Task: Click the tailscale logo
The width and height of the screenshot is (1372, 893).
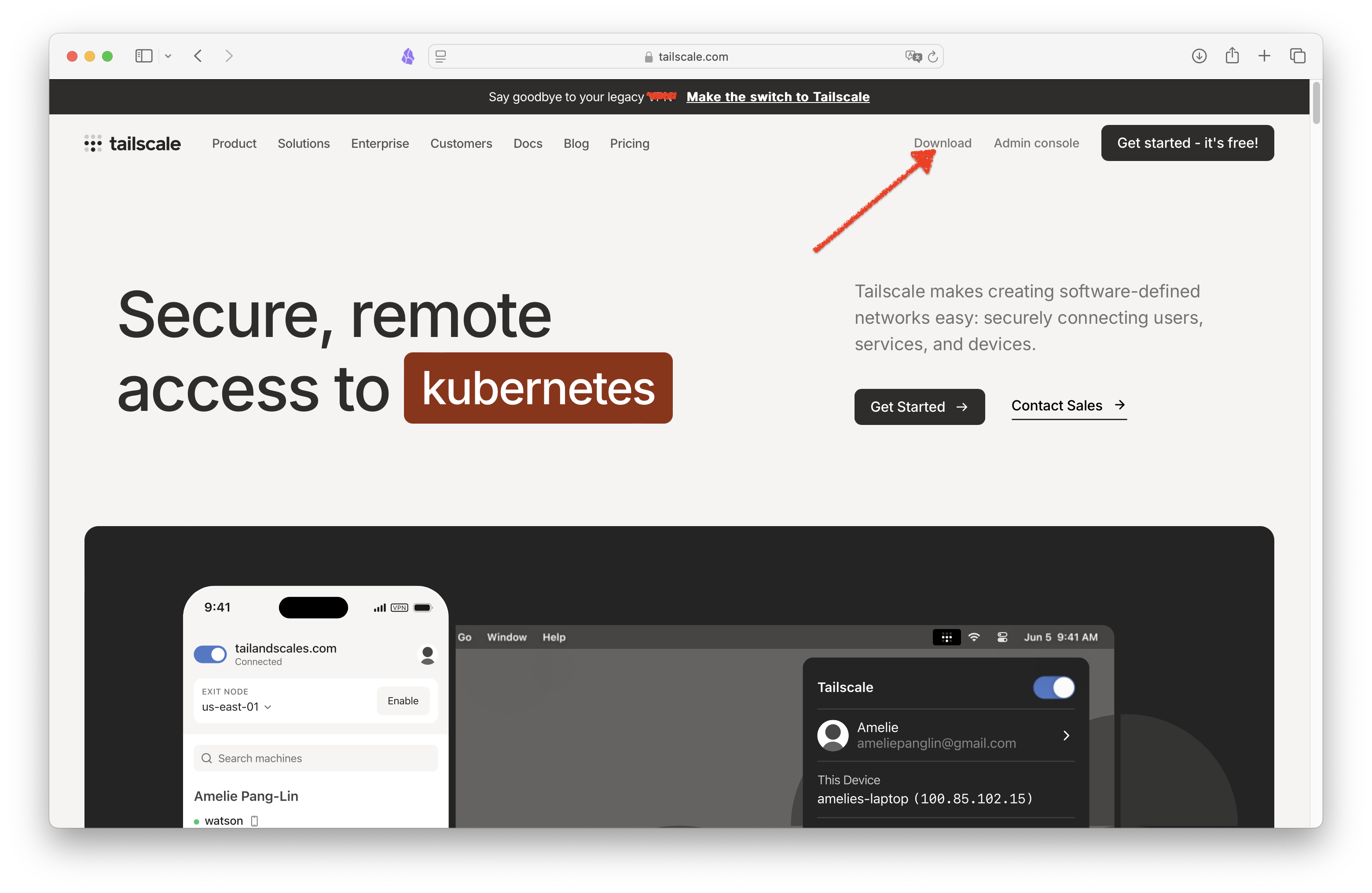Action: pos(132,143)
